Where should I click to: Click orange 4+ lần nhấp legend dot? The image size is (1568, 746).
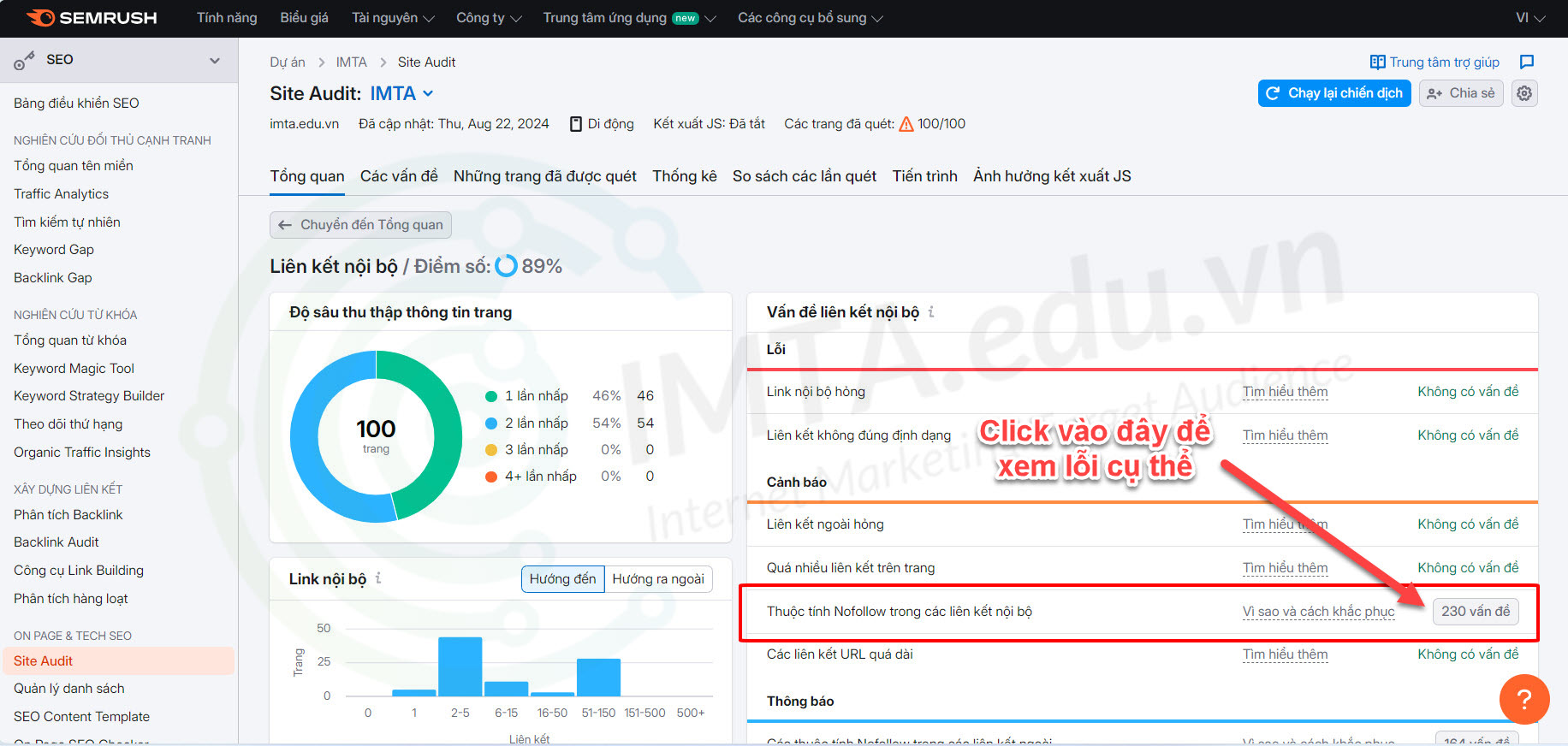491,477
